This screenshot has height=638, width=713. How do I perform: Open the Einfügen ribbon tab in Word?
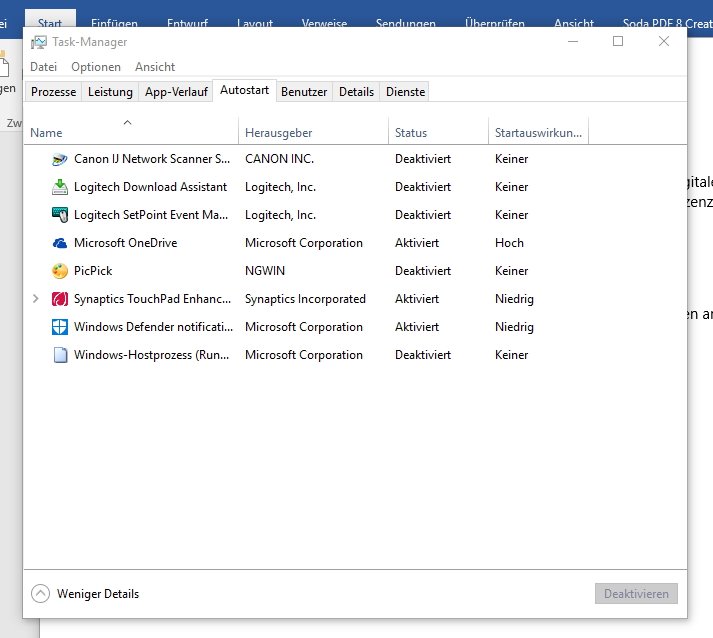tap(114, 22)
